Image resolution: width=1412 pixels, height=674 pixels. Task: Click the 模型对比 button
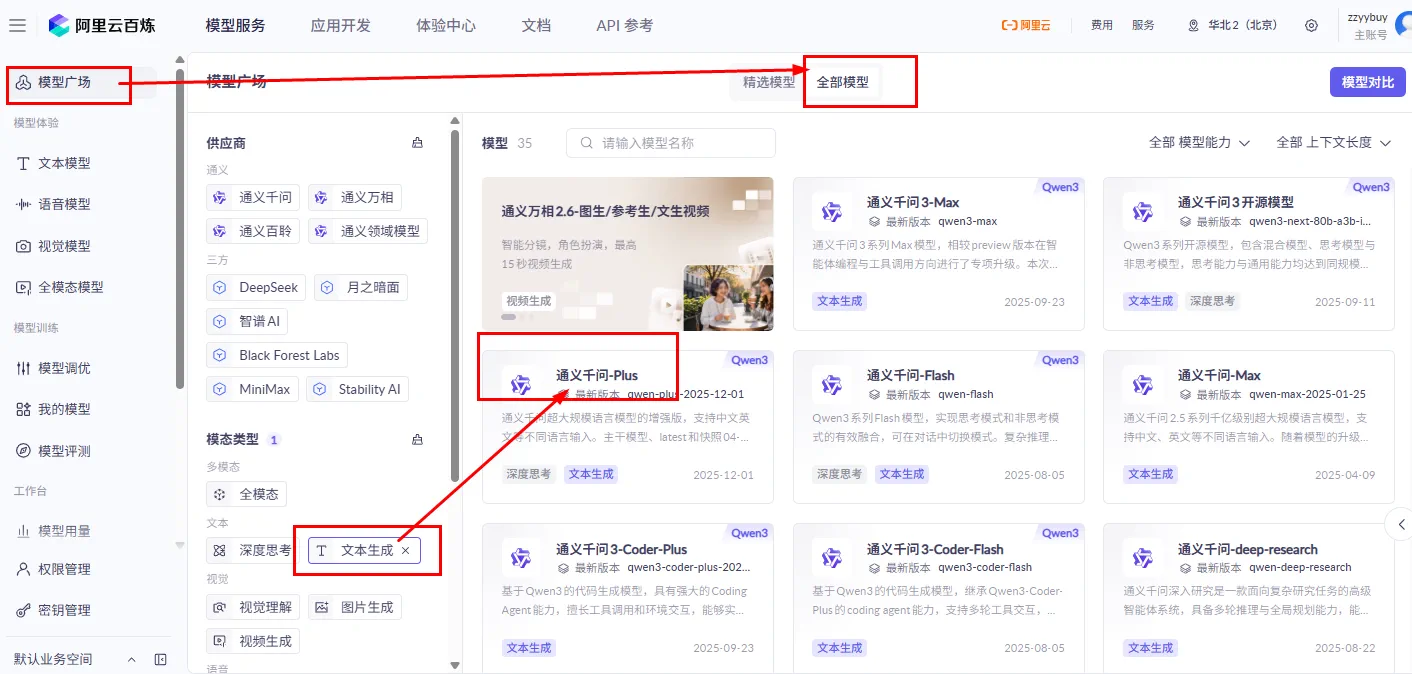(1367, 82)
